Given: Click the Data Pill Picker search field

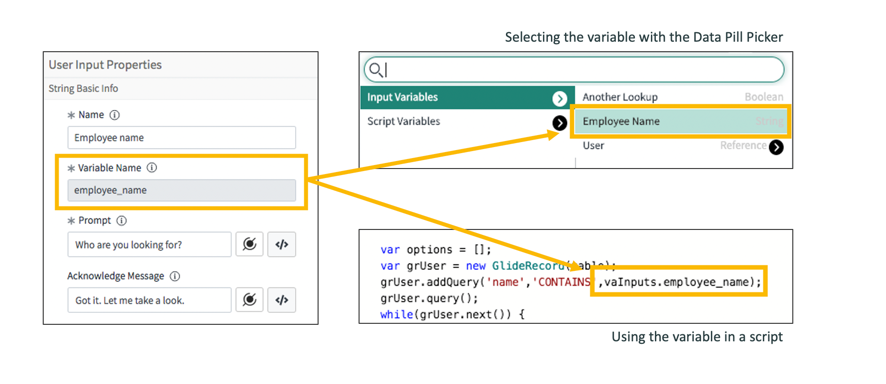Looking at the screenshot, I should [x=574, y=69].
